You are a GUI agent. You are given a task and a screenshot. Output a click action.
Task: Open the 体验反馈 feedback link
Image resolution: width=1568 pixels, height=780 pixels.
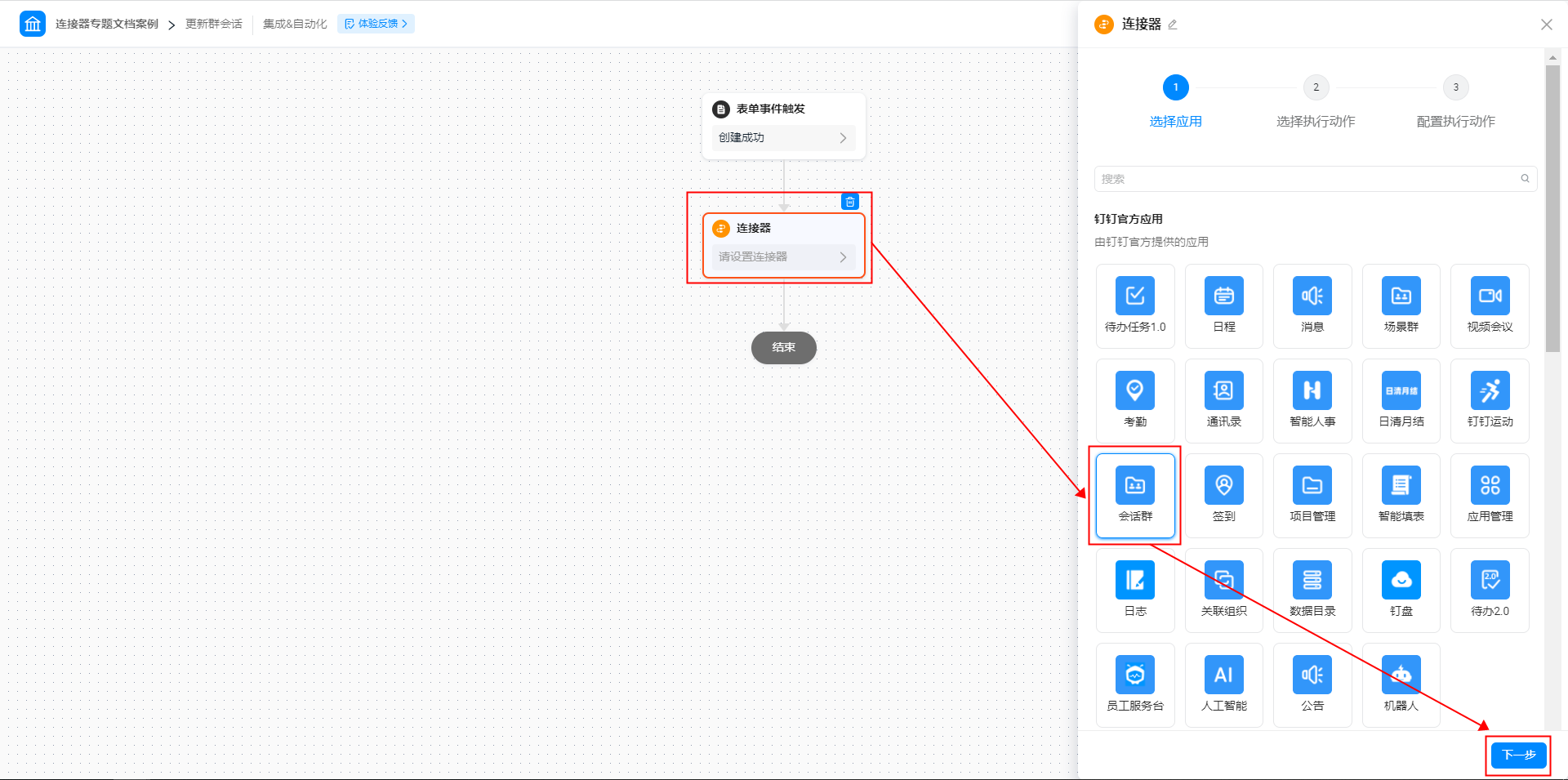(376, 24)
